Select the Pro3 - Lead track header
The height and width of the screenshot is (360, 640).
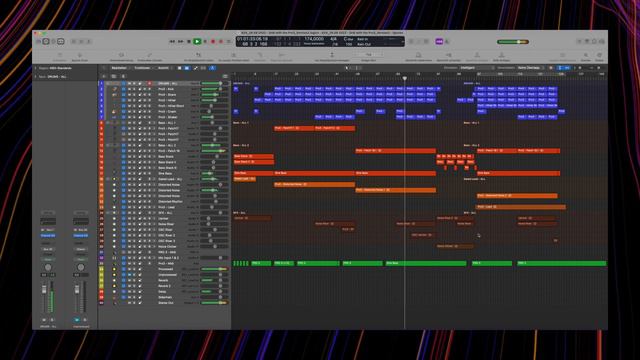[x=165, y=207]
